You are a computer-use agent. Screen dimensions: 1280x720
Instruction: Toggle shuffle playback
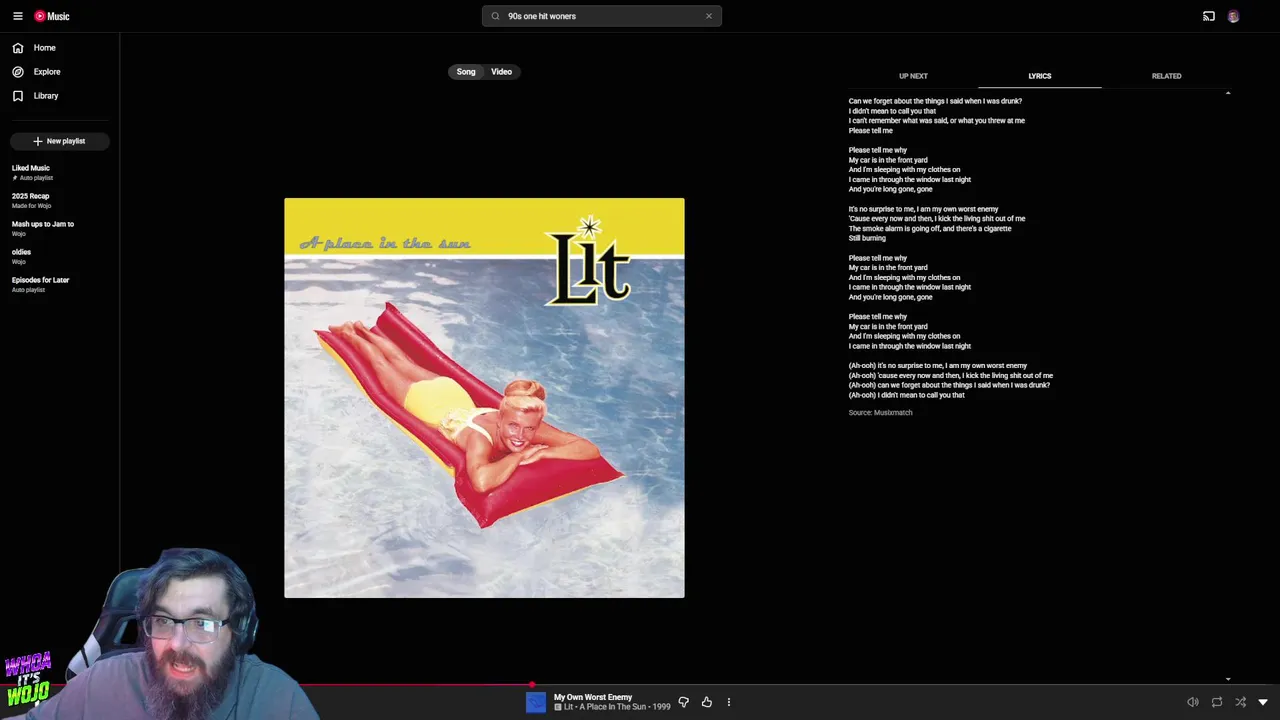(1240, 702)
